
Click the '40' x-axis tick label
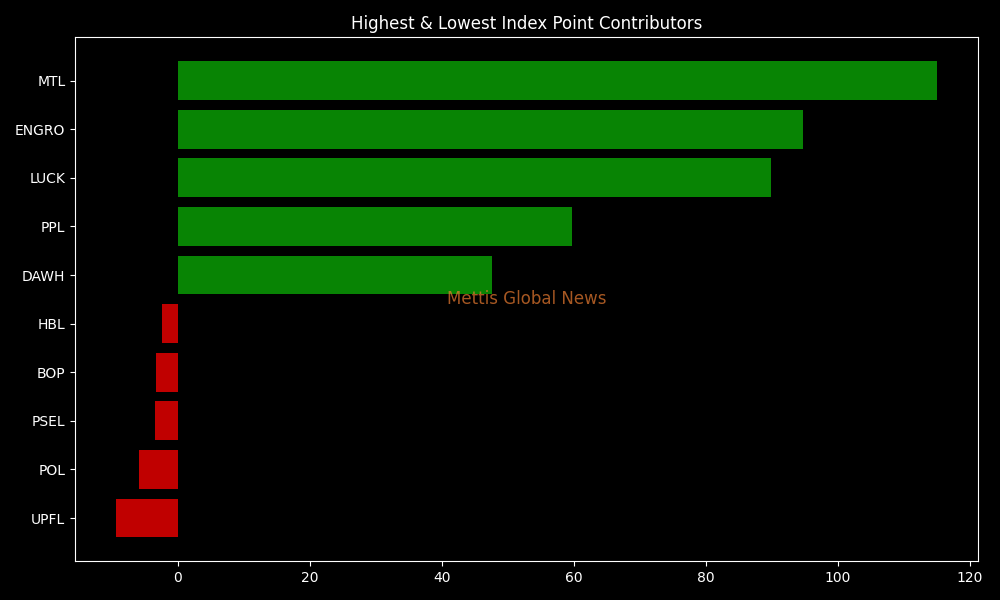[x=442, y=577]
